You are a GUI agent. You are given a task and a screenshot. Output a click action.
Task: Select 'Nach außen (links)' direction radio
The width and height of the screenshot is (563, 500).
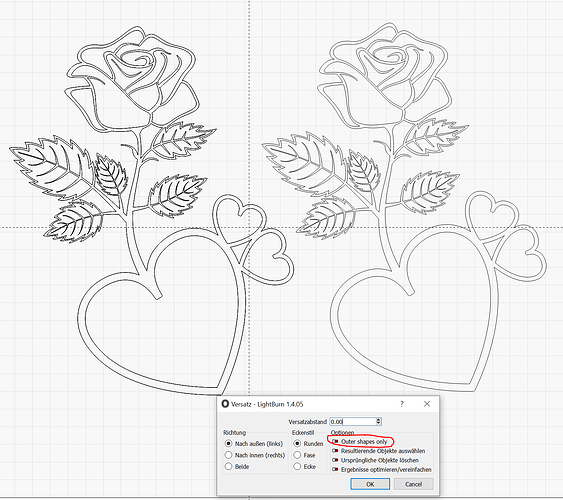click(229, 444)
